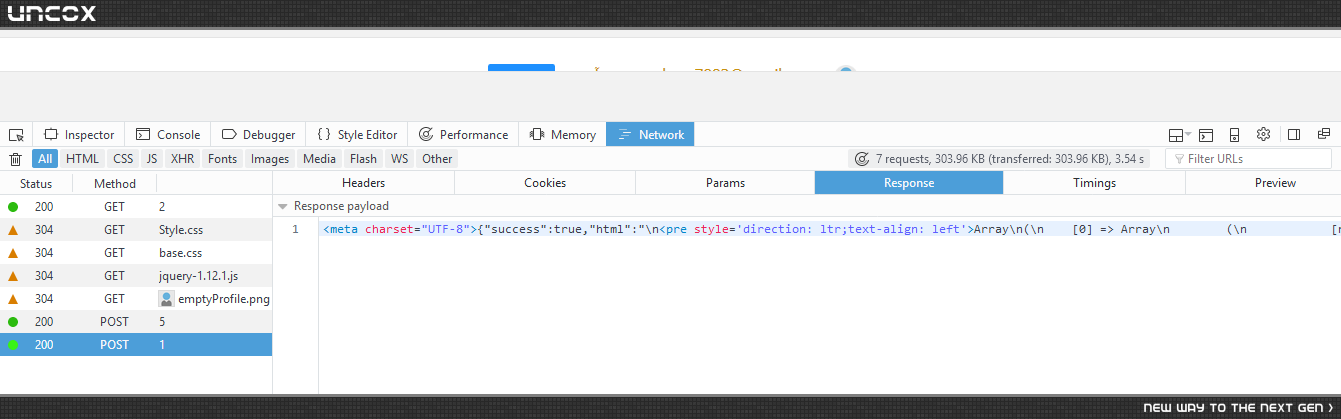Open the Debugger tab
1341x419 pixels.
257,135
